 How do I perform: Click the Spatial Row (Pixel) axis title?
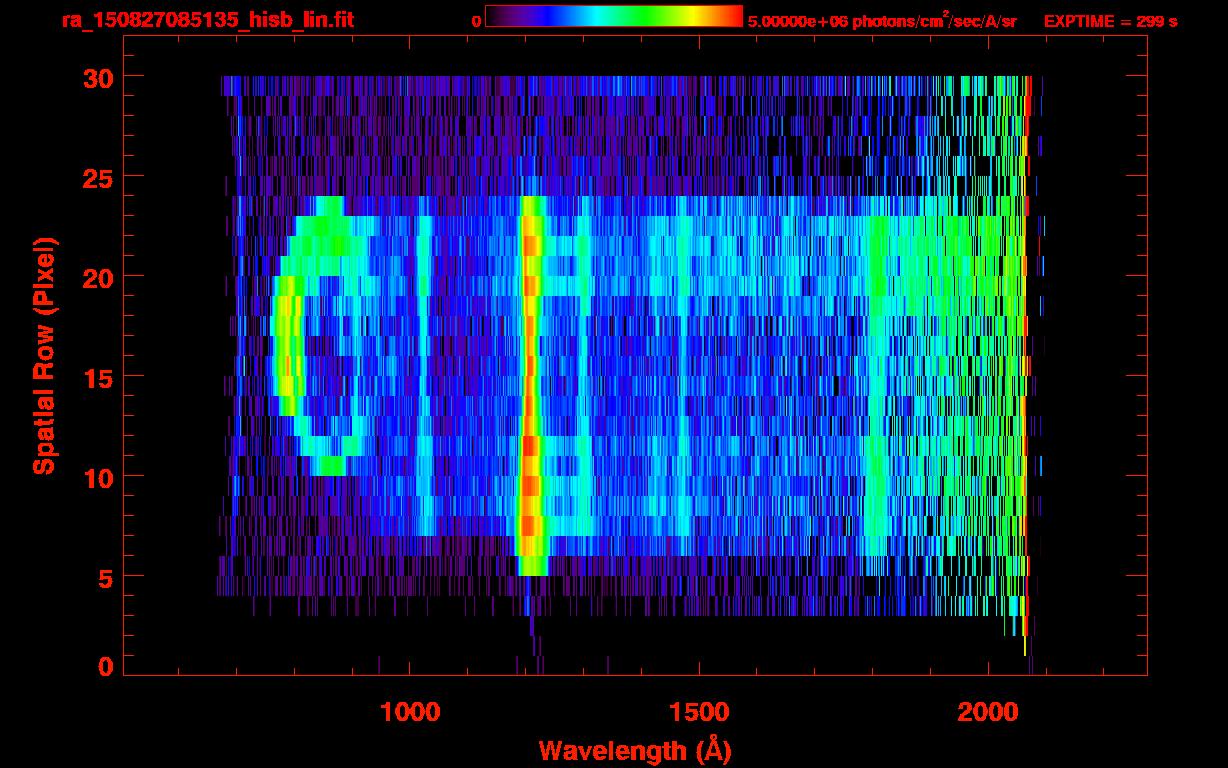click(x=44, y=355)
